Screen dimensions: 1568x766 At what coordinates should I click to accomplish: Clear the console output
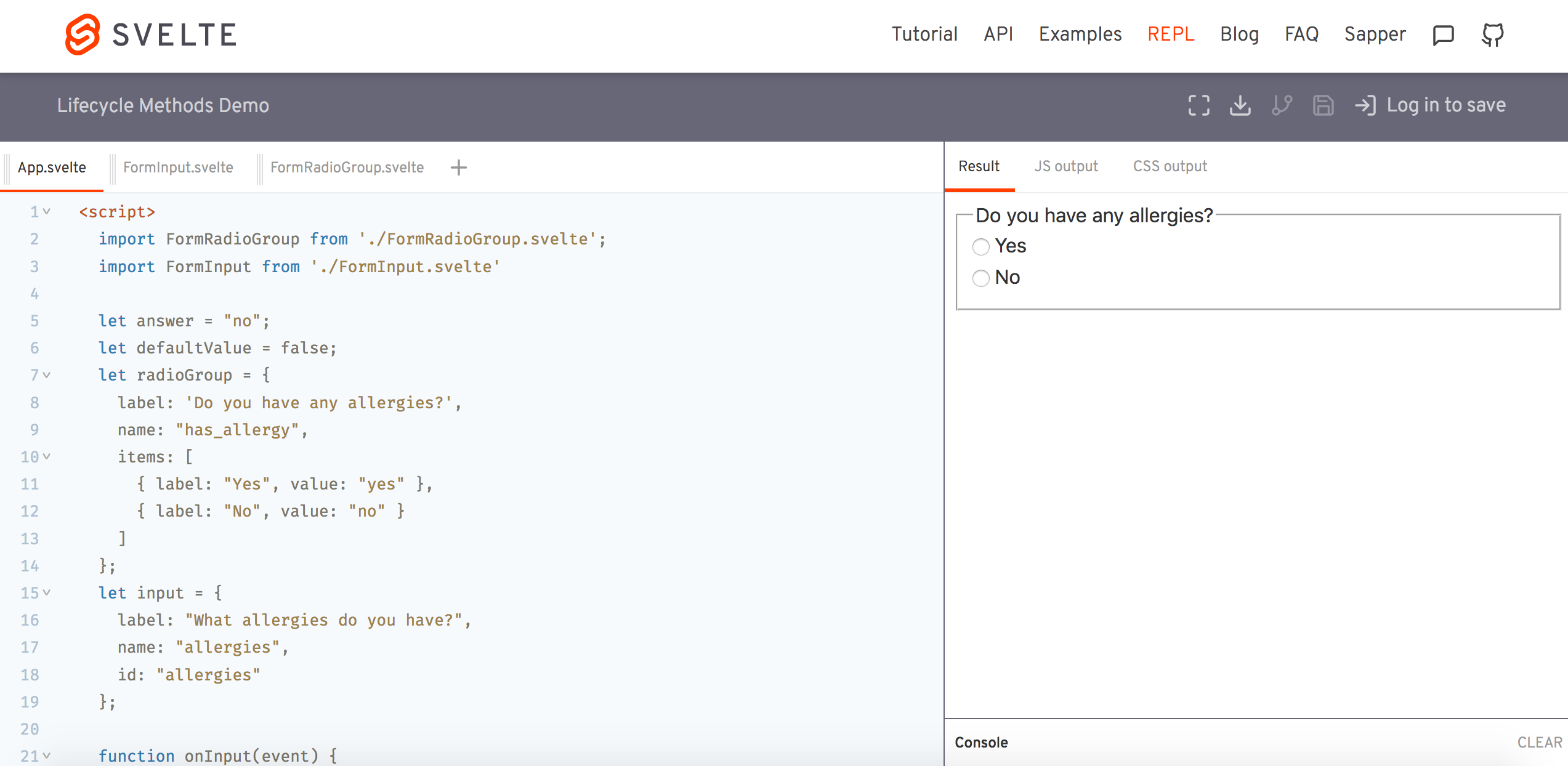click(x=1540, y=743)
